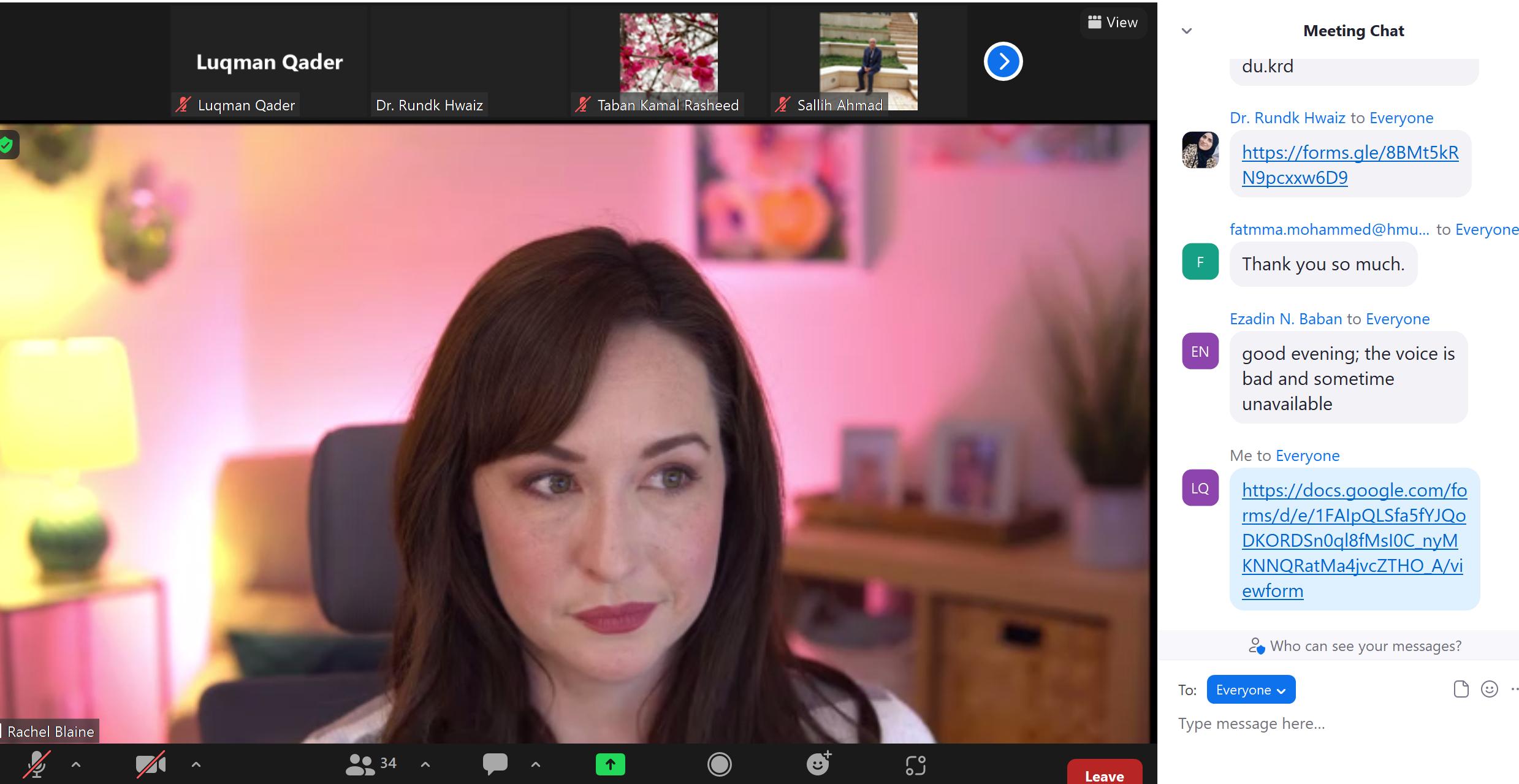Open Reactions smiley icon
Image resolution: width=1519 pixels, height=784 pixels.
point(819,764)
